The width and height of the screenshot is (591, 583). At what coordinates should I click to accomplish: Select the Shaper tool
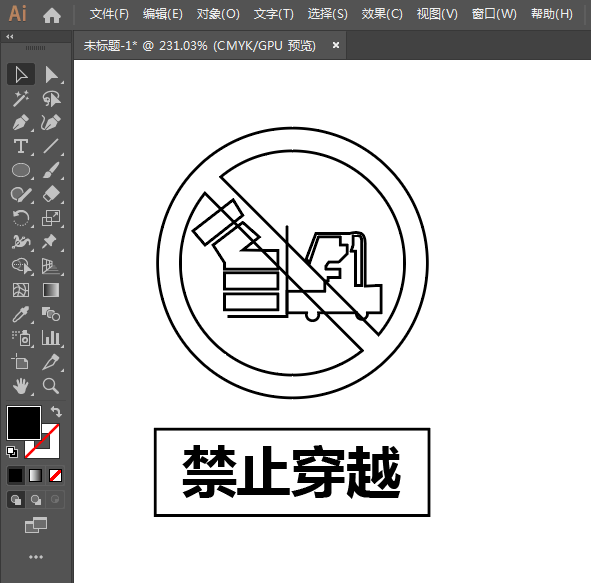click(x=21, y=194)
